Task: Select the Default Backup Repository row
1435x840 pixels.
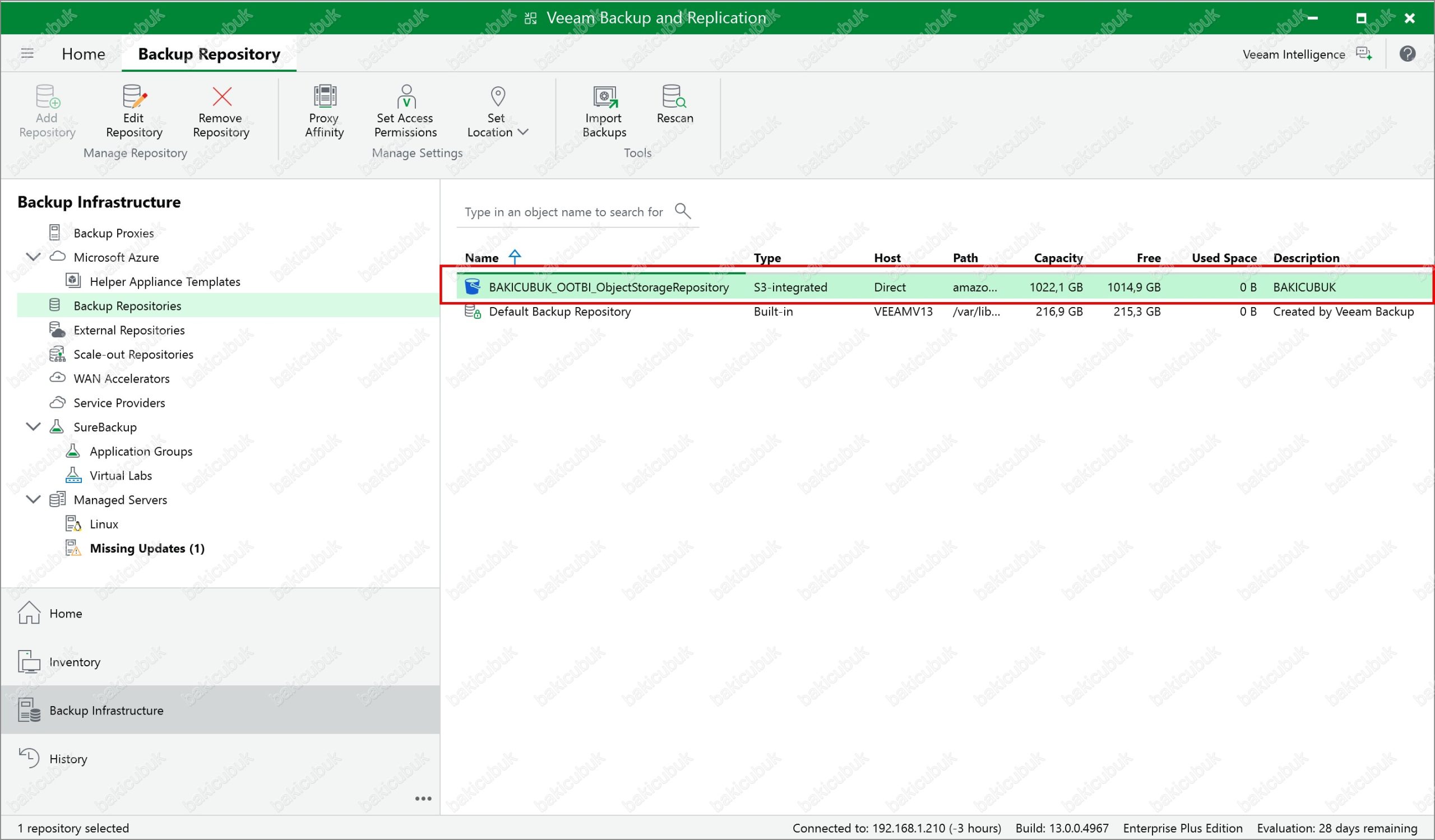Action: pyautogui.click(x=944, y=312)
